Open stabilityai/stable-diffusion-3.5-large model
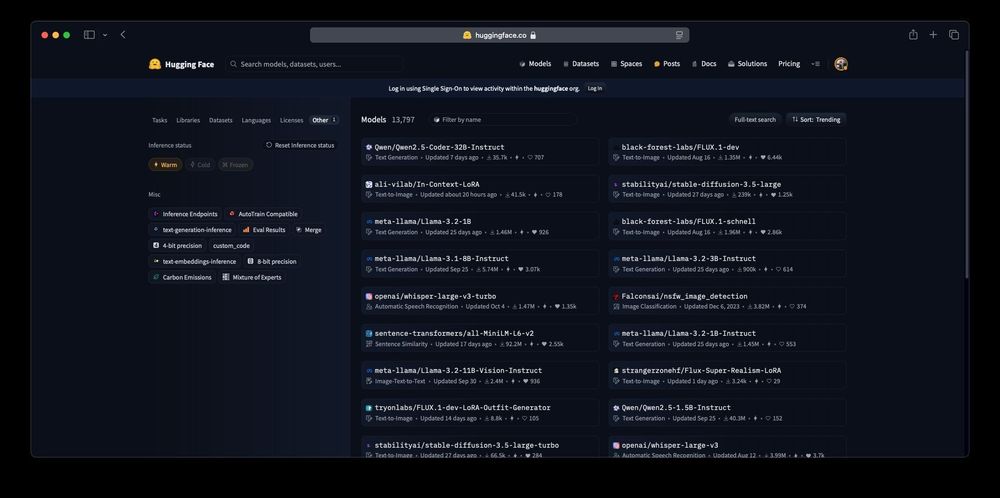 pyautogui.click(x=727, y=189)
